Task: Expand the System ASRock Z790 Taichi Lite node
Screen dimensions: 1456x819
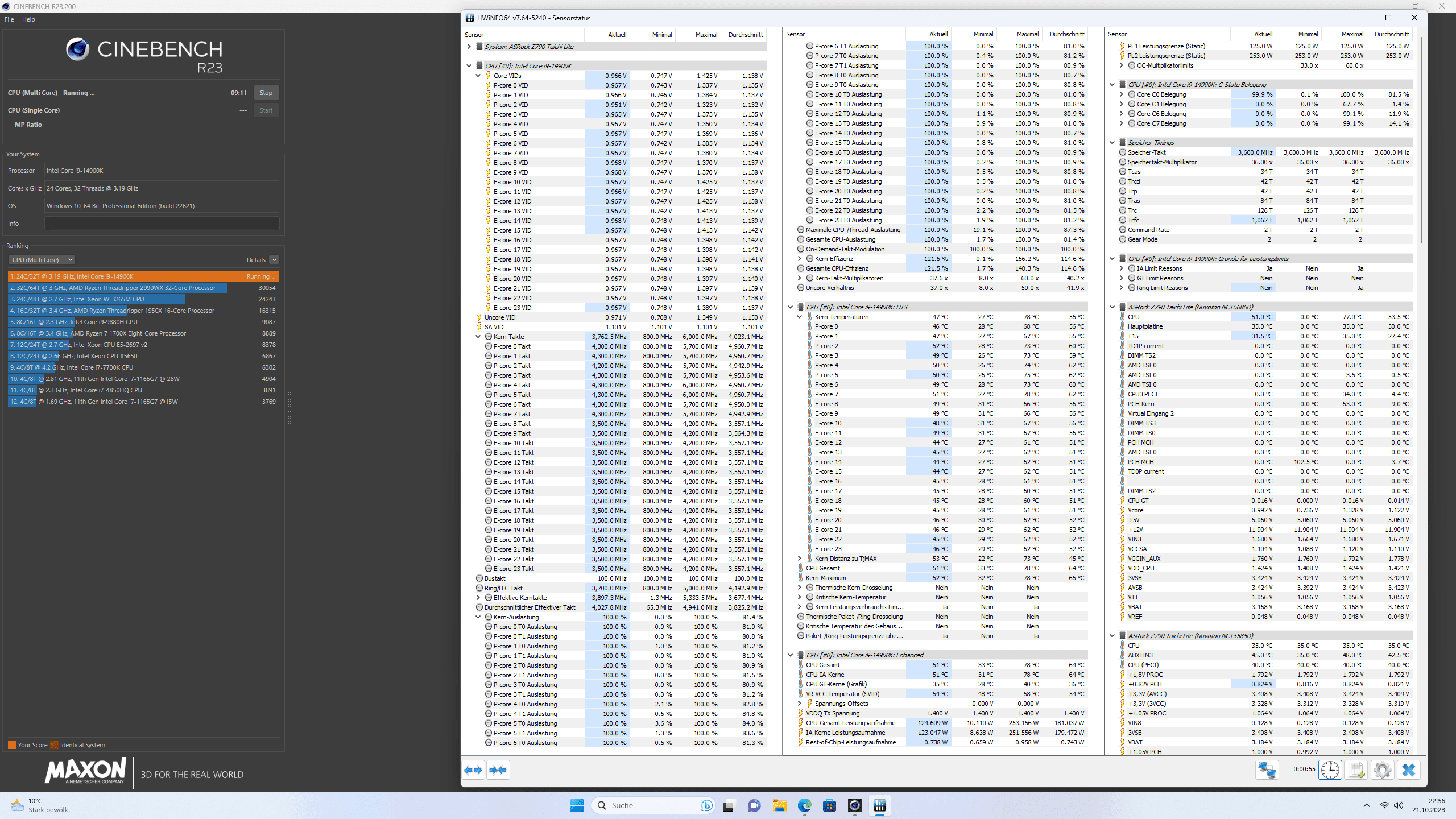Action: tap(469, 47)
